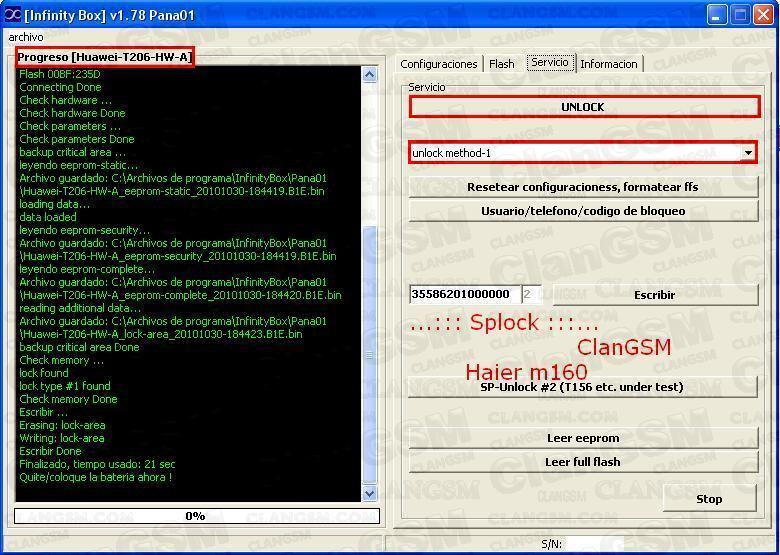Click the Leer eeprom button

point(583,438)
